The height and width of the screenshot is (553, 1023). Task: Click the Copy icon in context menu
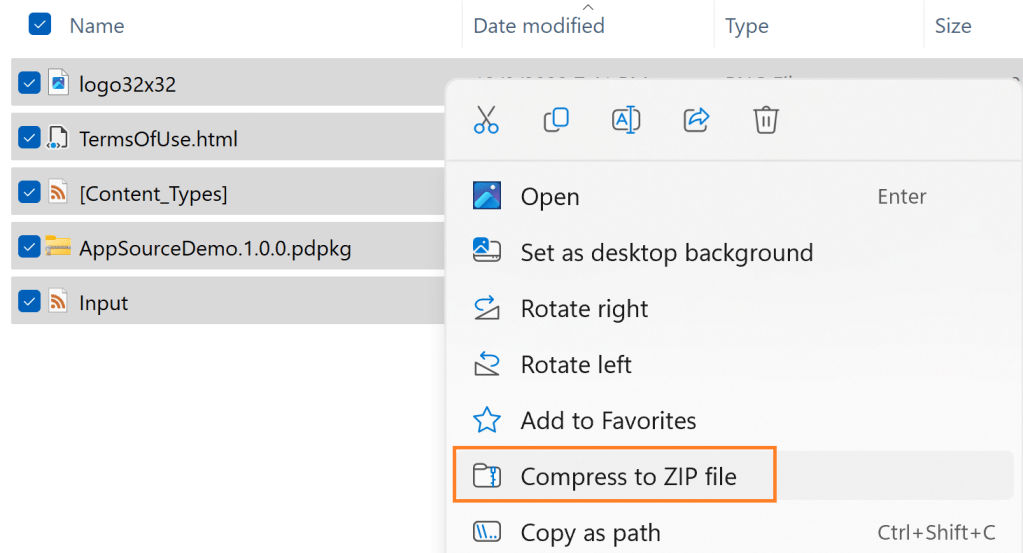(x=556, y=120)
